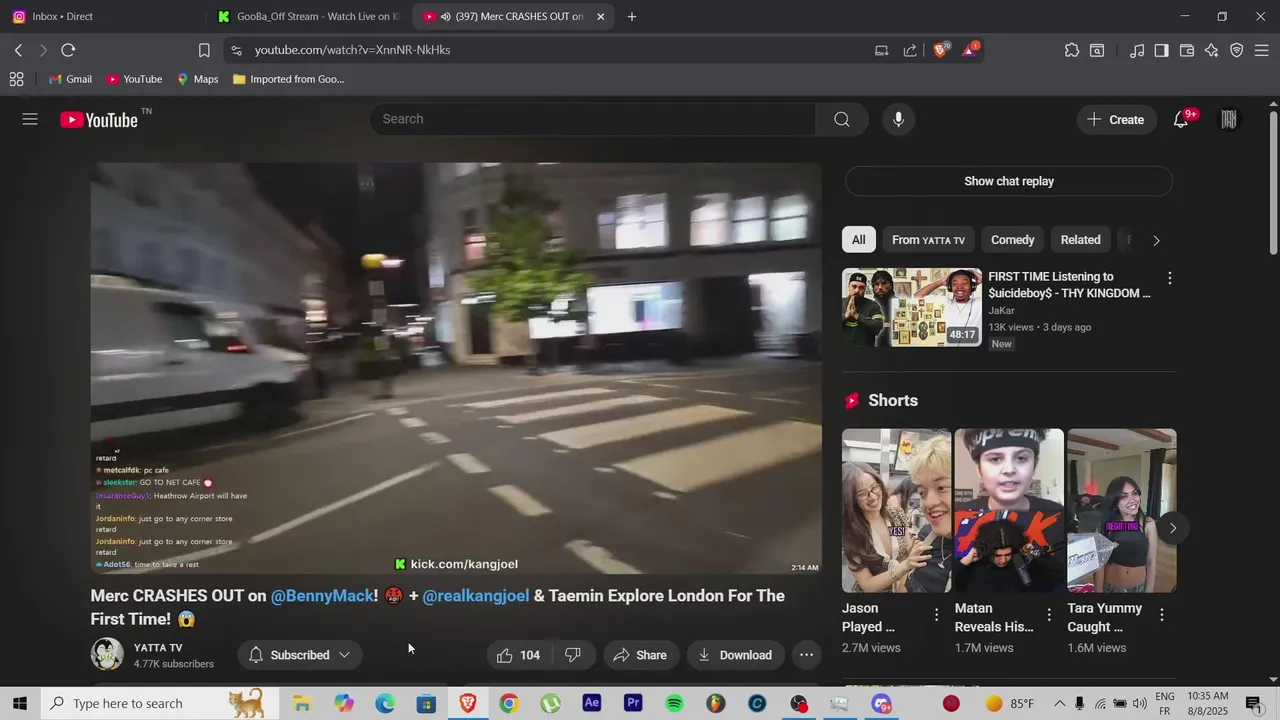Open Leo AI sparkle icon
1280x720 pixels.
(x=1212, y=50)
